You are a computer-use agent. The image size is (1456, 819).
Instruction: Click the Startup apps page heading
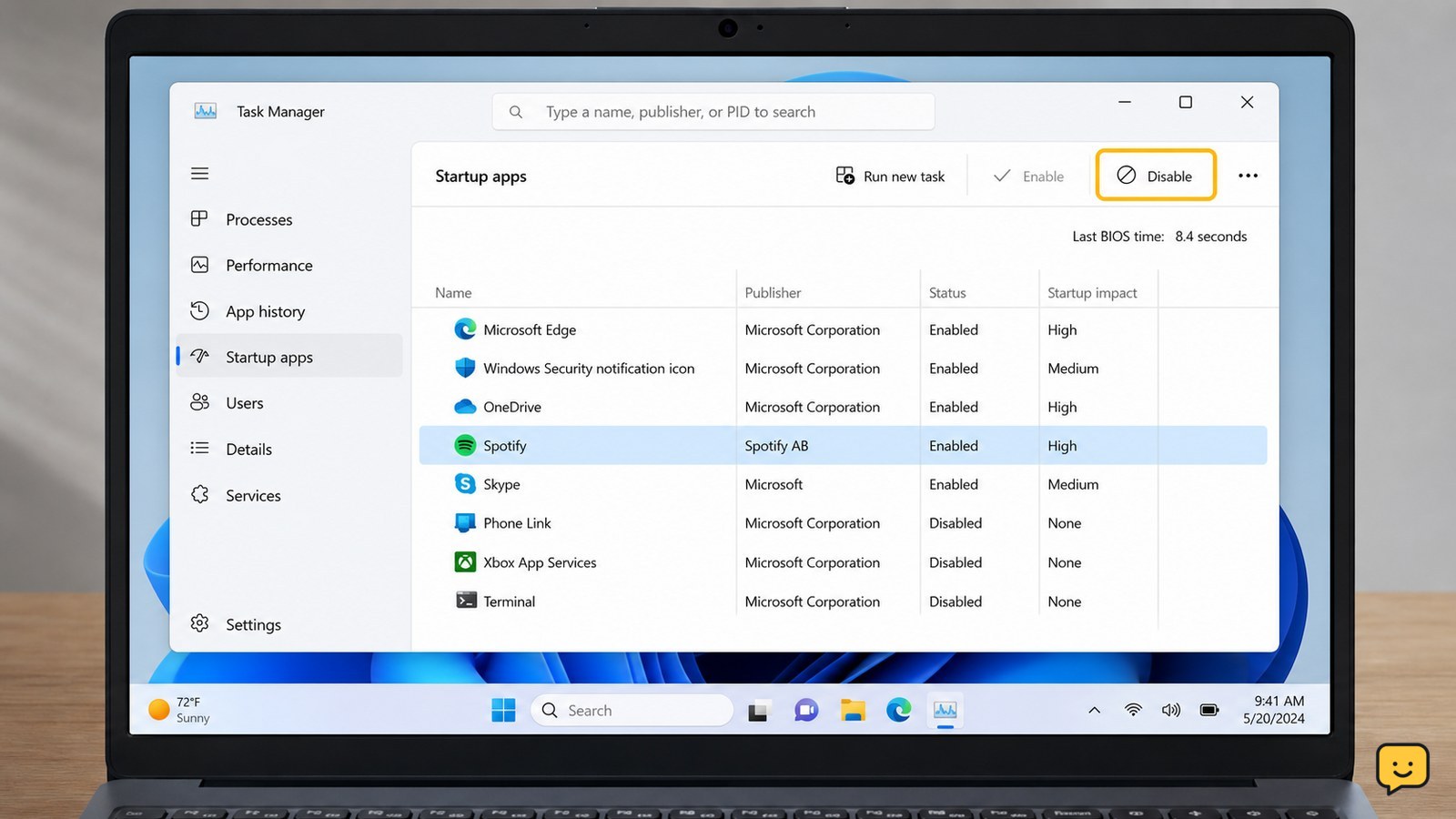tap(480, 177)
